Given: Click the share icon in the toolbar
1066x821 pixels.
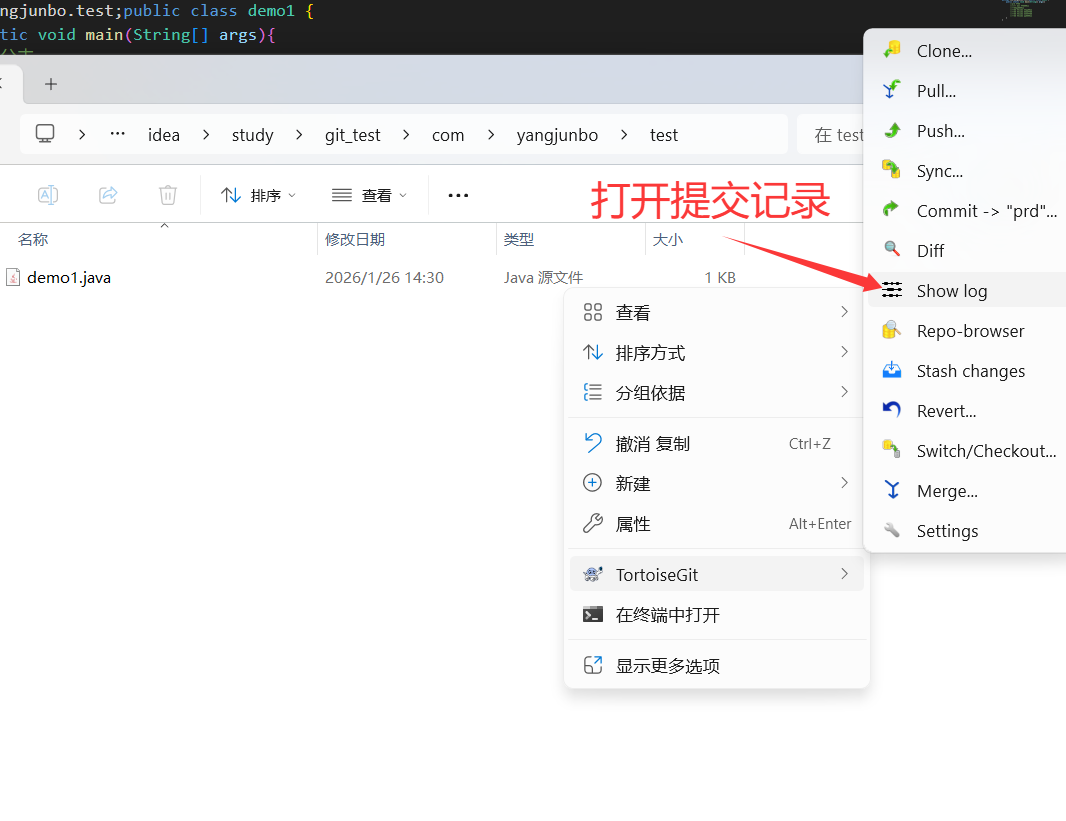Looking at the screenshot, I should coord(108,195).
